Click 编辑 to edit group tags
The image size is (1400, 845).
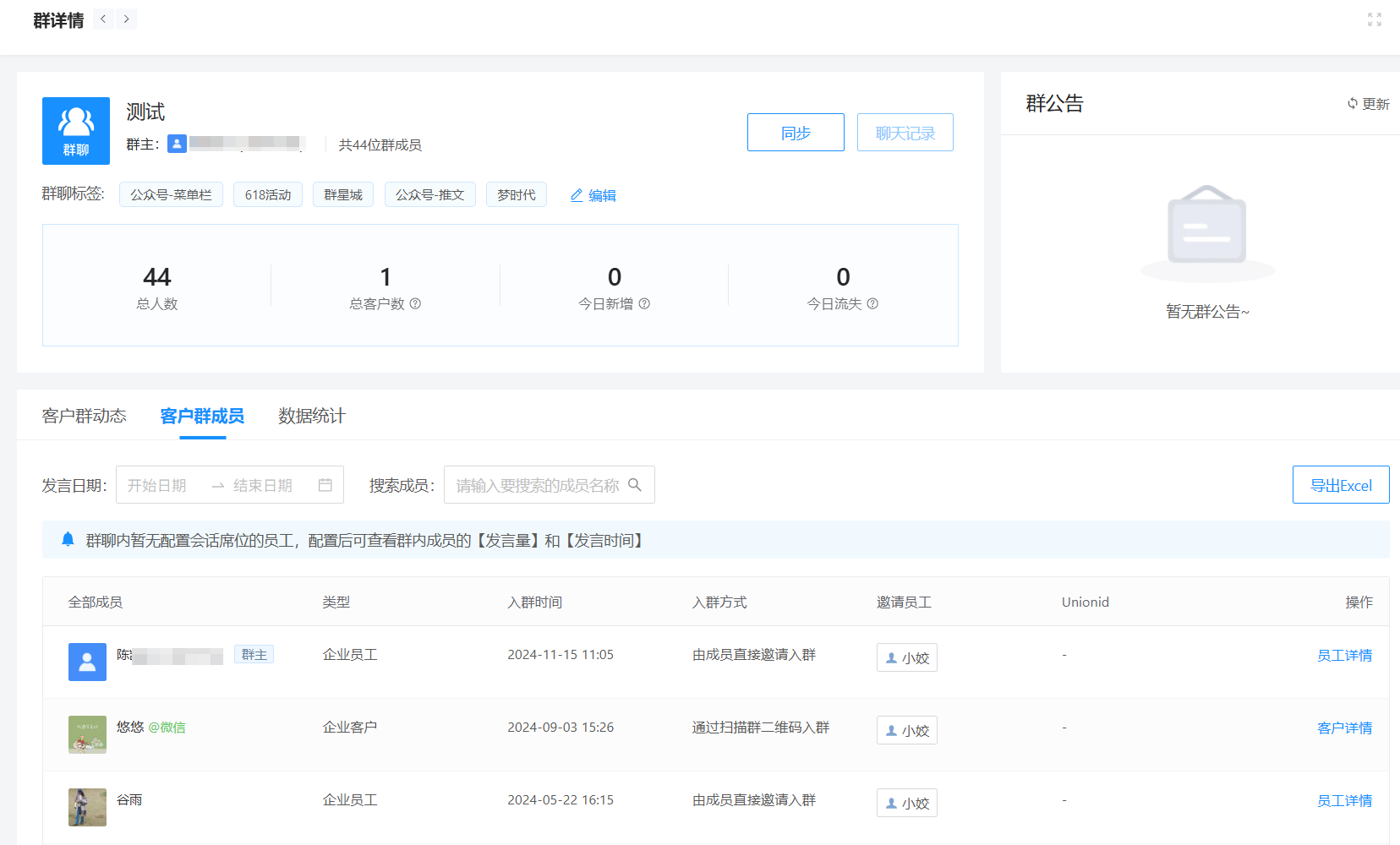coord(602,195)
